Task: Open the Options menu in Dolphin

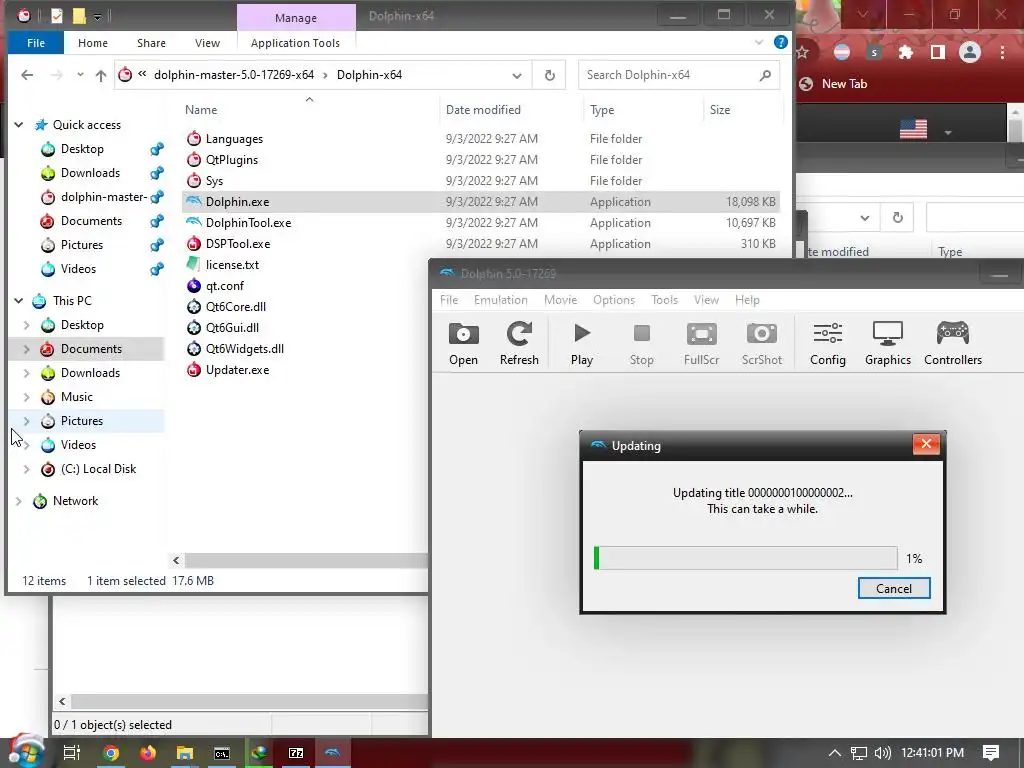Action: point(614,300)
